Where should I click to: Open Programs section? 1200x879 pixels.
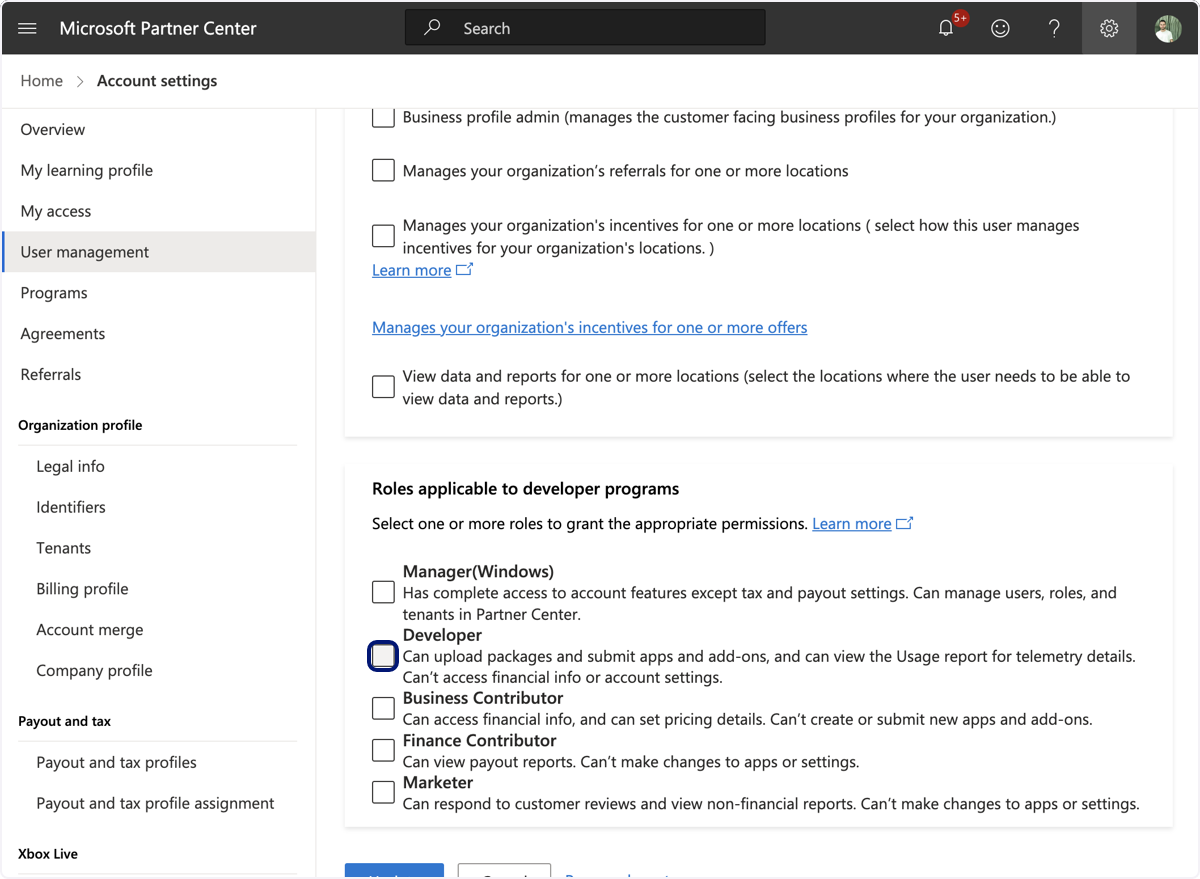[54, 293]
